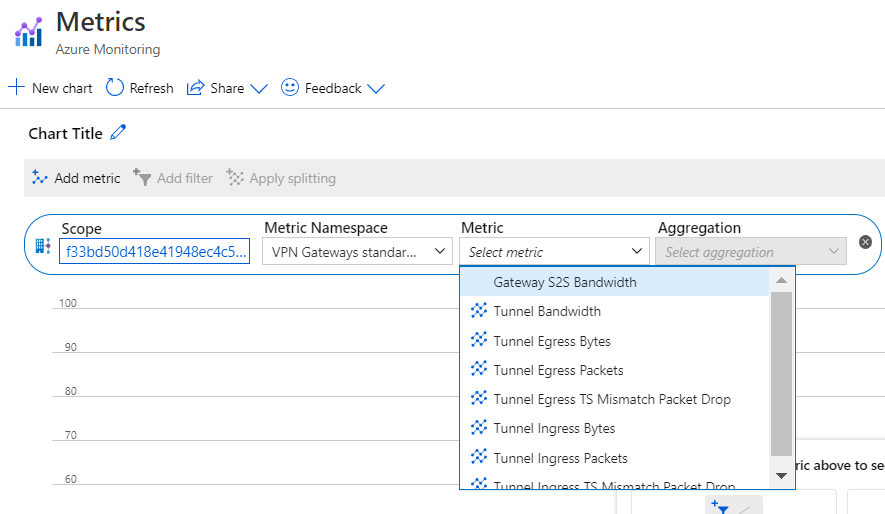
Task: Select Tunnel Ingress Packets option
Action: click(x=560, y=458)
